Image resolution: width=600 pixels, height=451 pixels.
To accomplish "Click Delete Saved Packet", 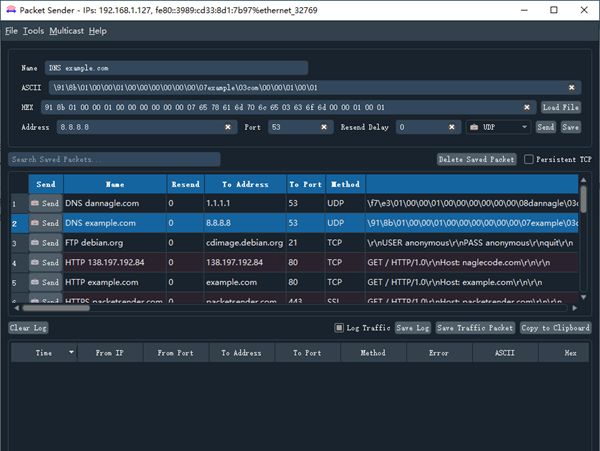I will [476, 159].
